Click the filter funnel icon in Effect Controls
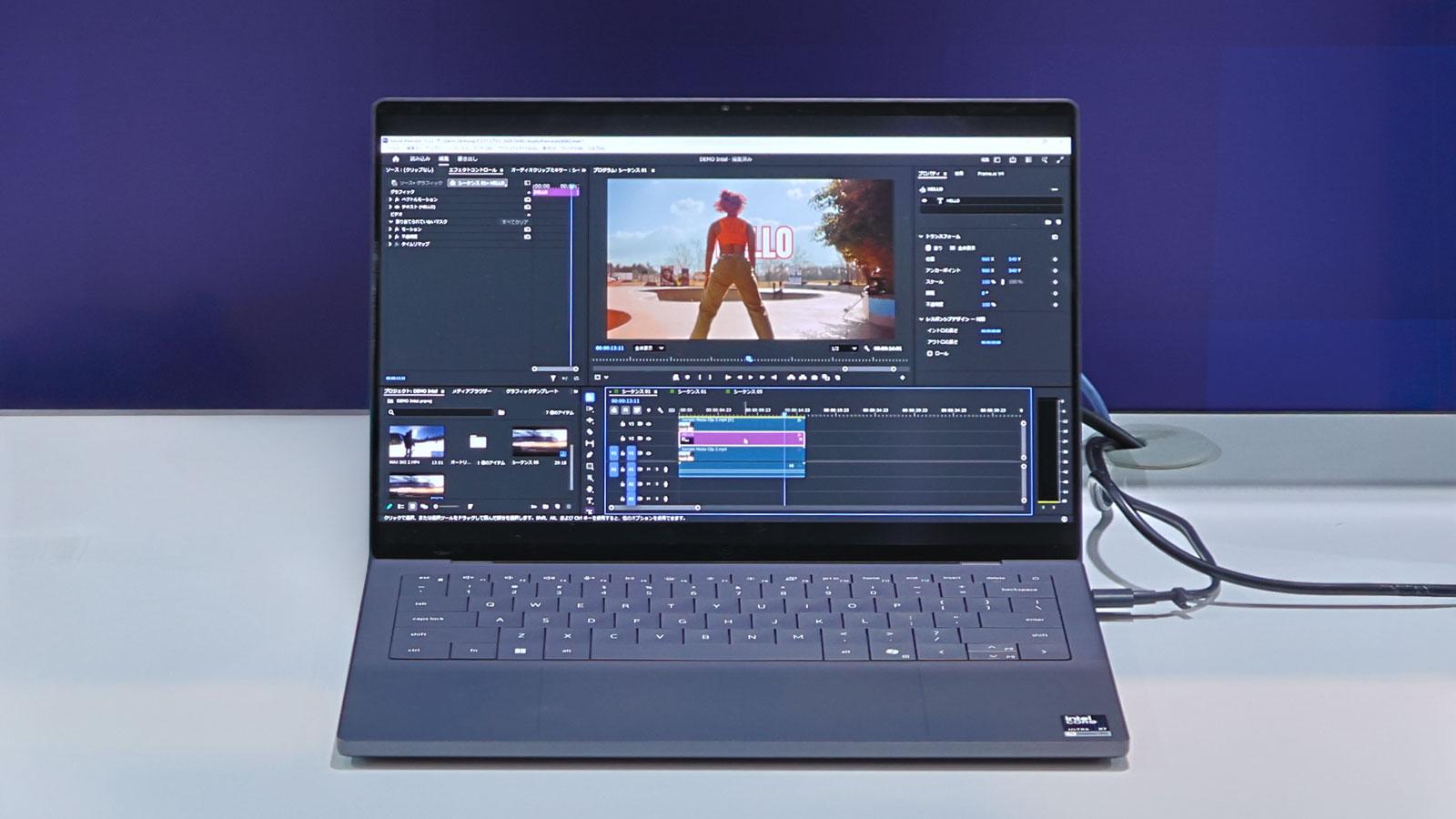The width and height of the screenshot is (1456, 819). (x=553, y=378)
